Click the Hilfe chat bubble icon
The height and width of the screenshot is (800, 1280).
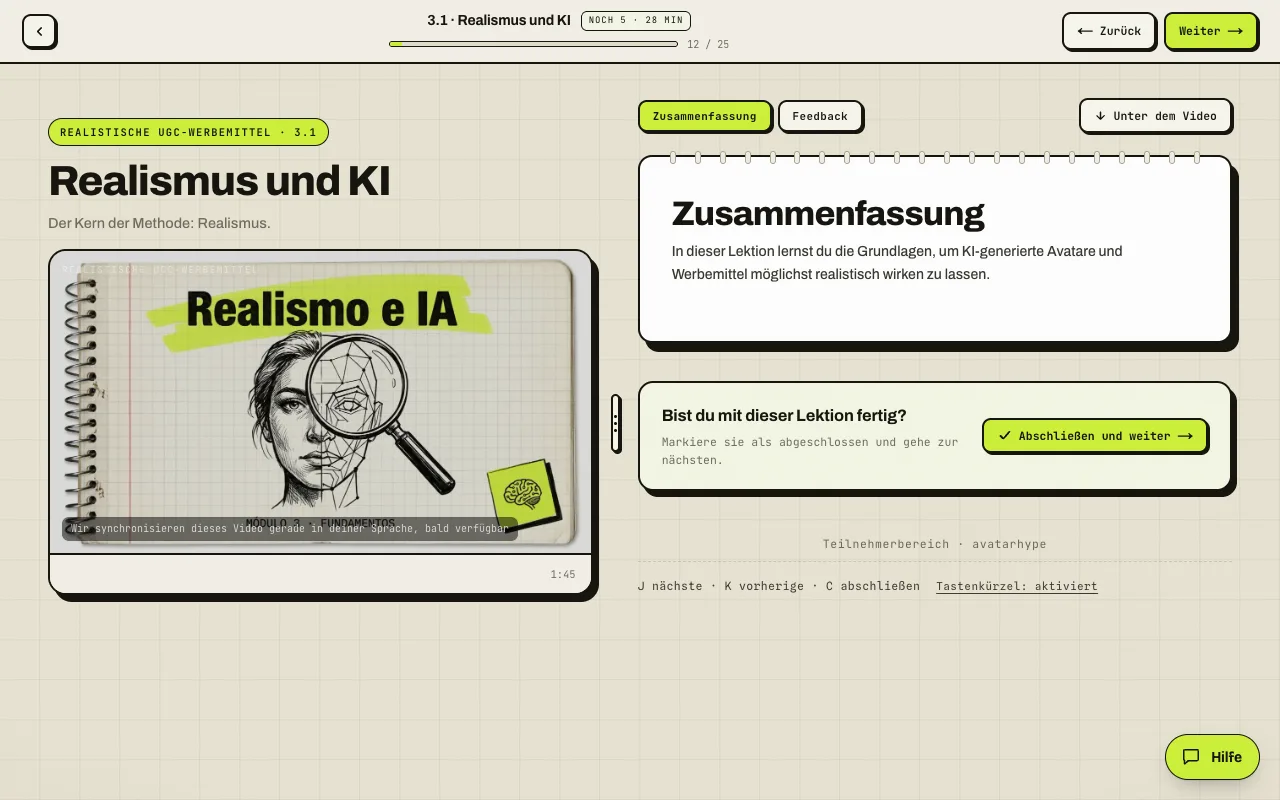pyautogui.click(x=1191, y=757)
